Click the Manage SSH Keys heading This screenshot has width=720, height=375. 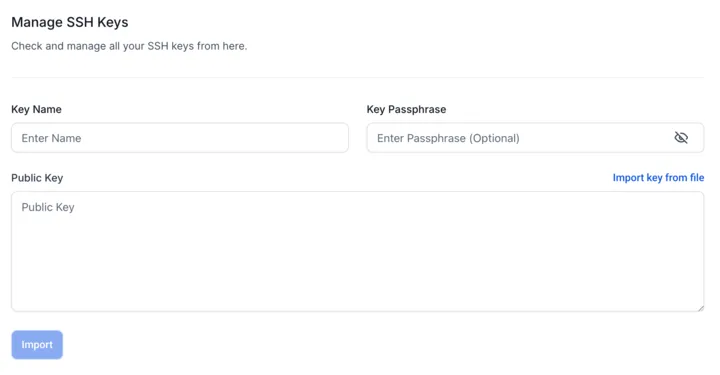click(x=70, y=22)
